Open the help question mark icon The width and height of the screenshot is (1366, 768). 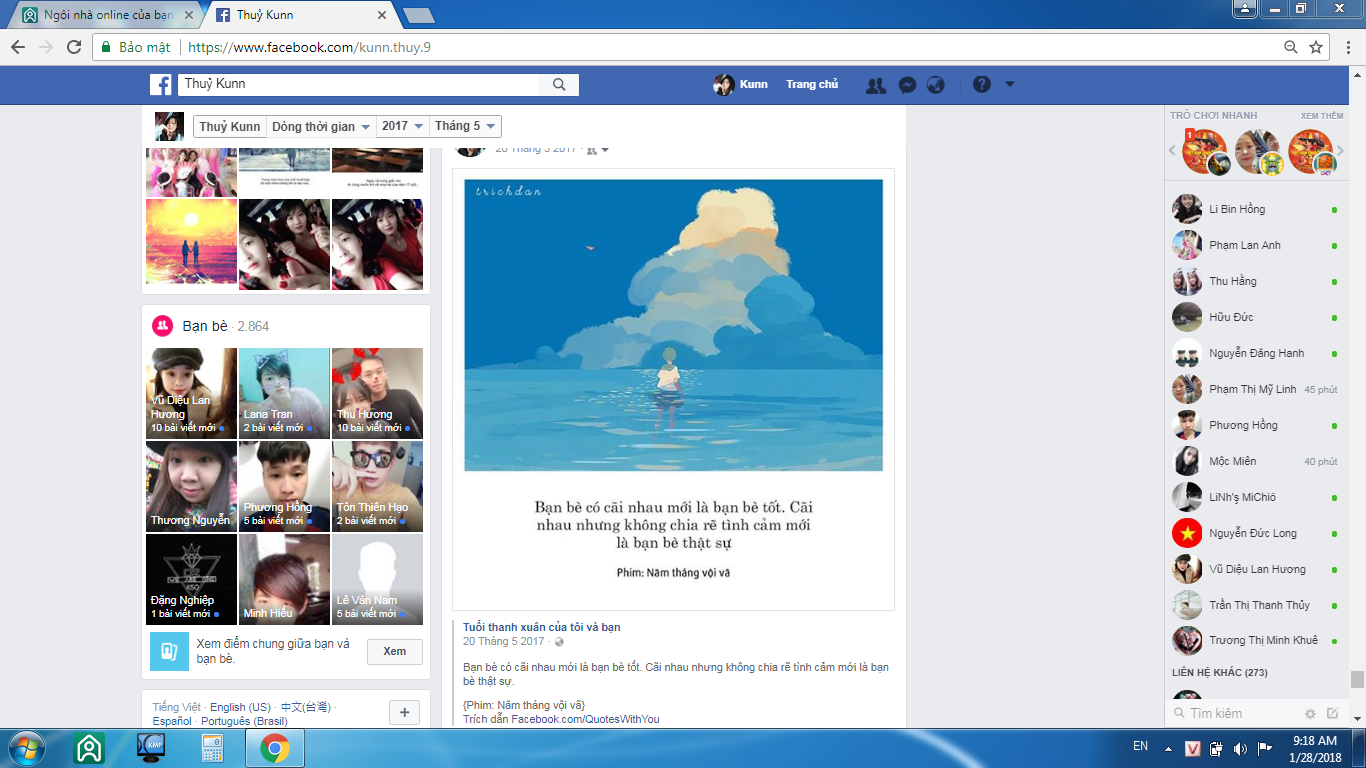(982, 85)
